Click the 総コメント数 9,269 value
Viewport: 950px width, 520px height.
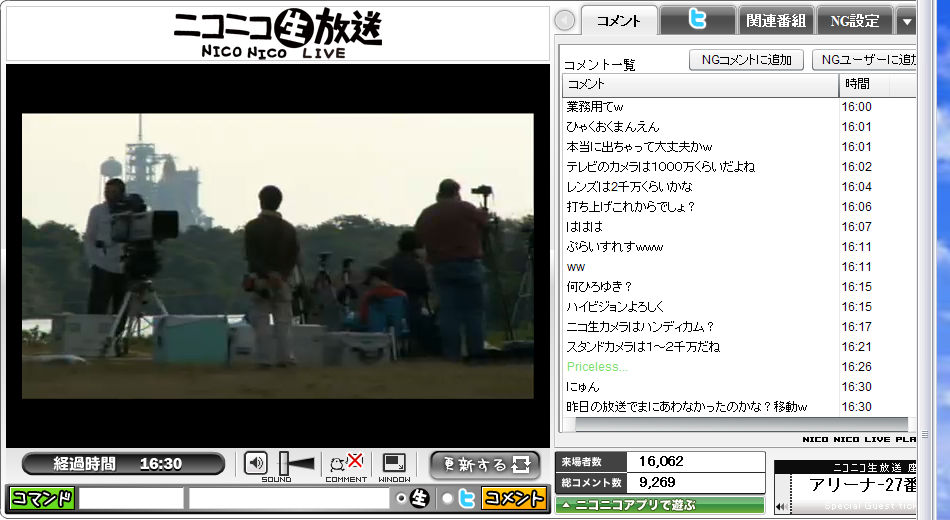657,482
